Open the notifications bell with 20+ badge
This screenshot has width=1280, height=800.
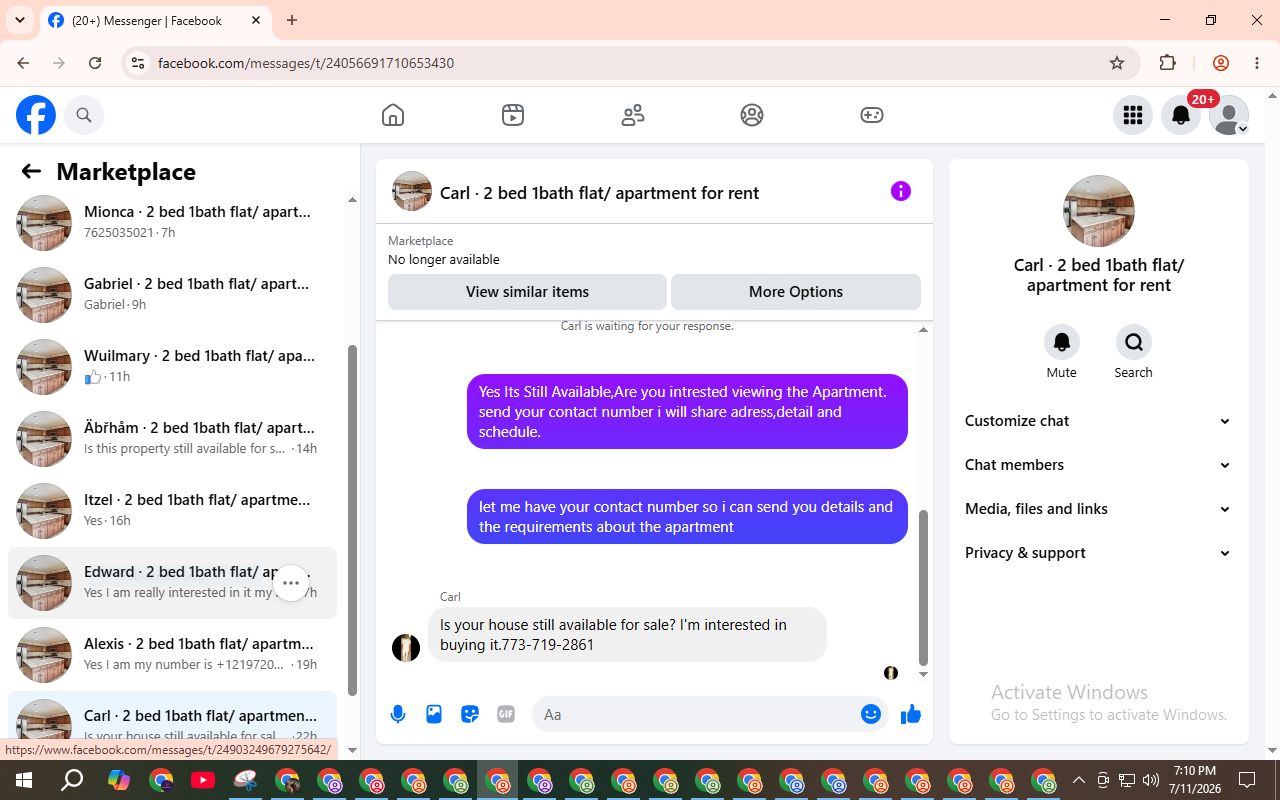click(x=1181, y=115)
